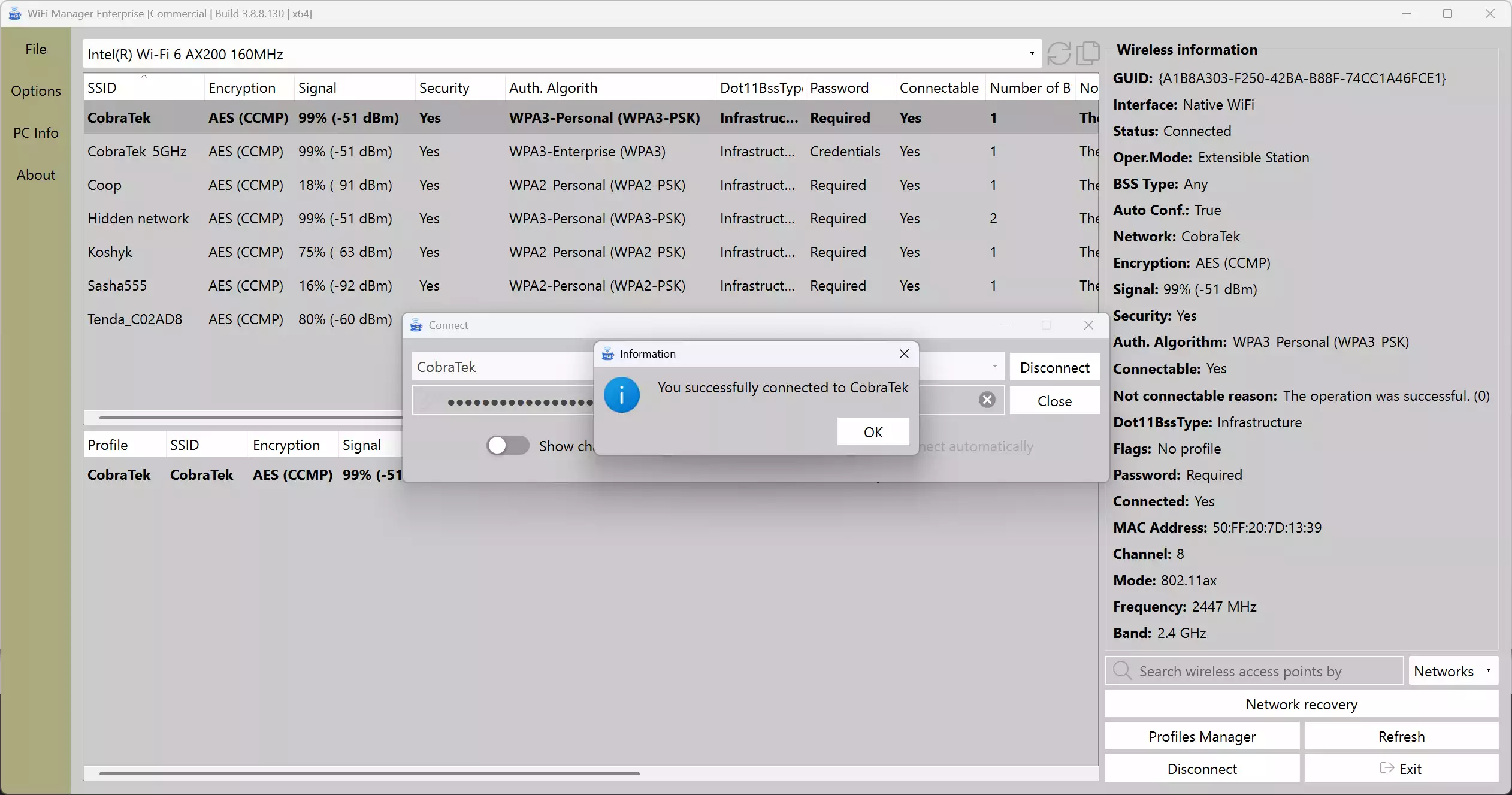Click the Auth. Algorith column header

point(610,87)
